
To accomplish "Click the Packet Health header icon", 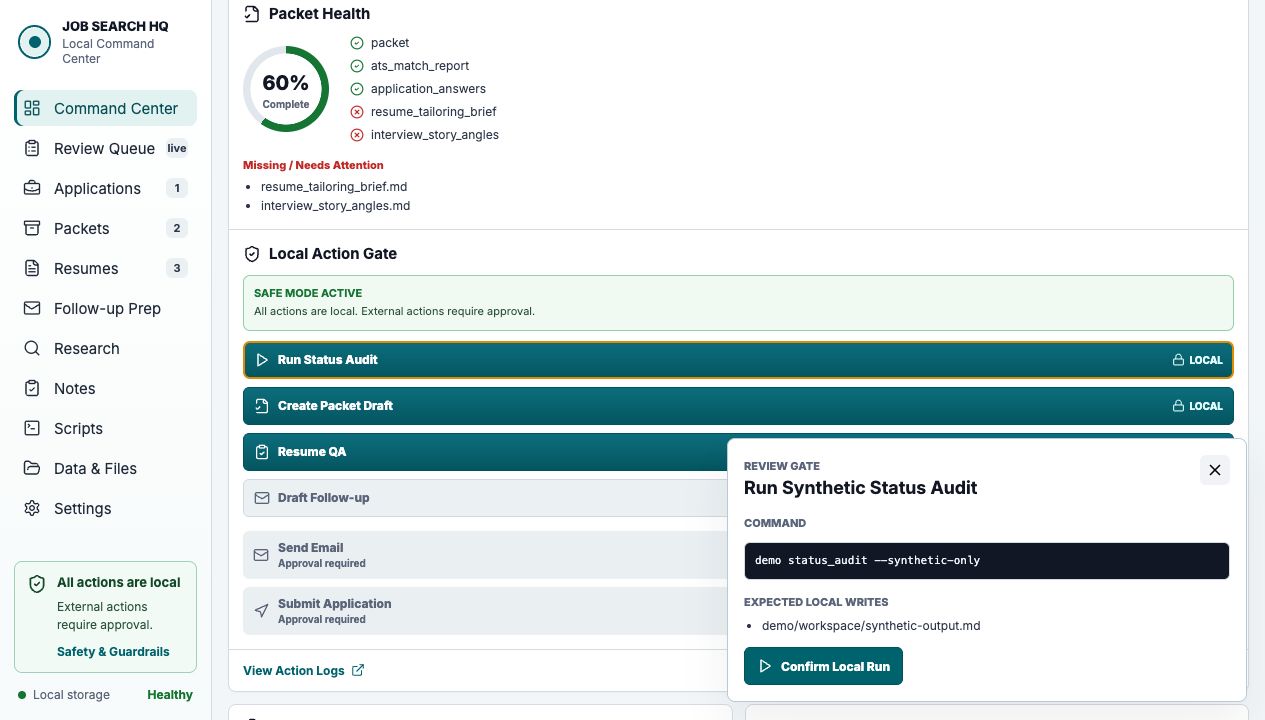I will click(x=252, y=14).
